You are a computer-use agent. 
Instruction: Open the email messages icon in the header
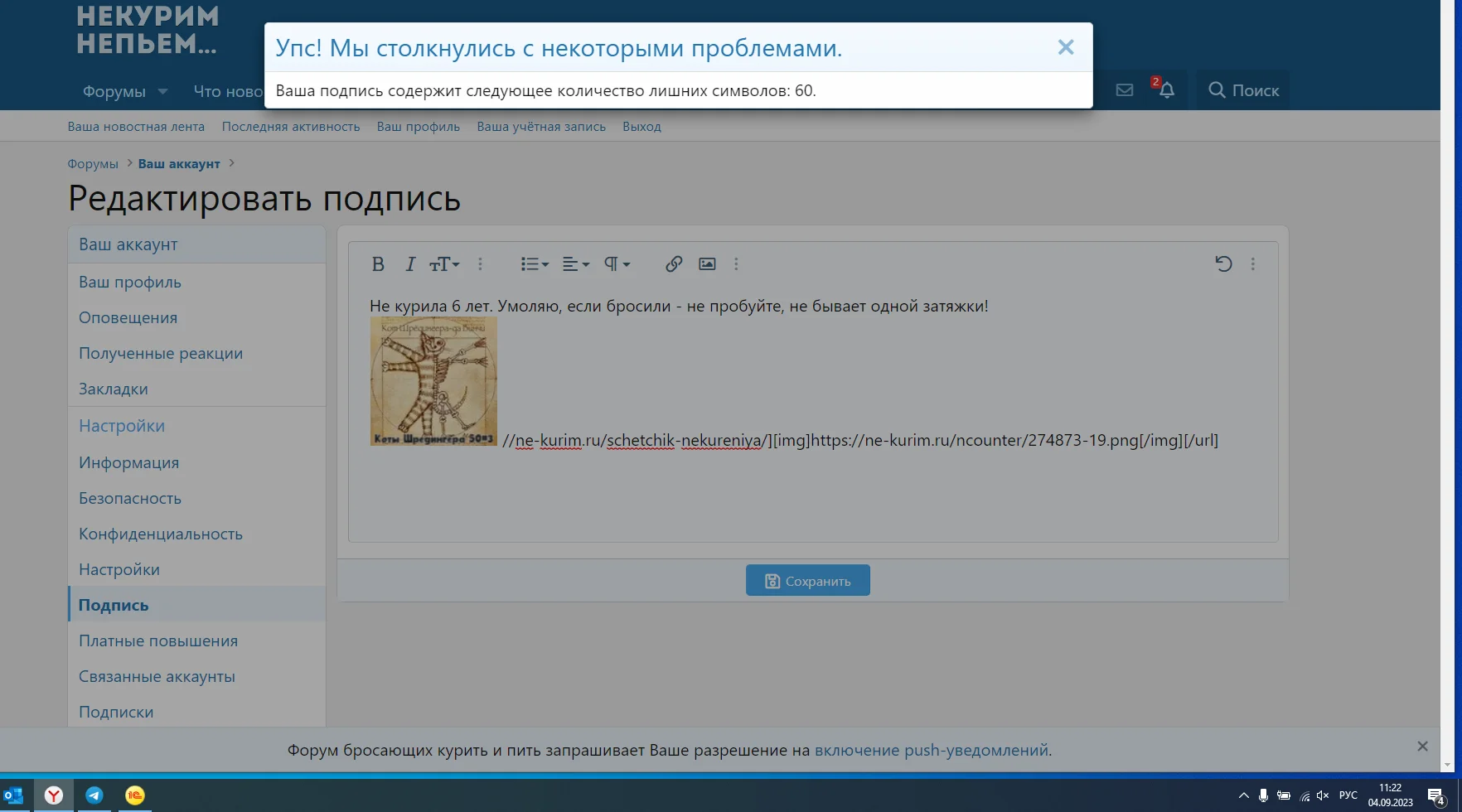tap(1124, 89)
